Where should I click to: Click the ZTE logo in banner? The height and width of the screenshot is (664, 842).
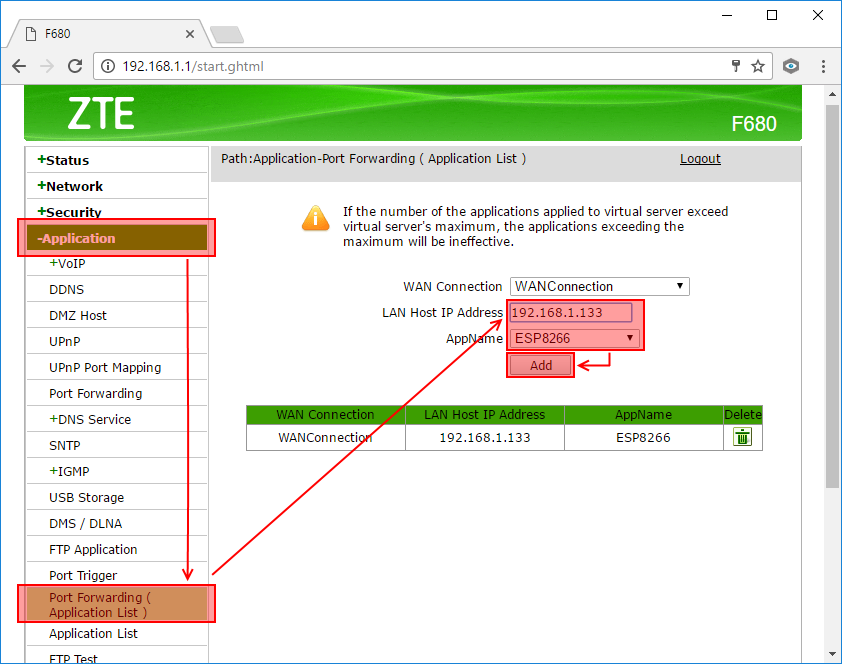[101, 113]
